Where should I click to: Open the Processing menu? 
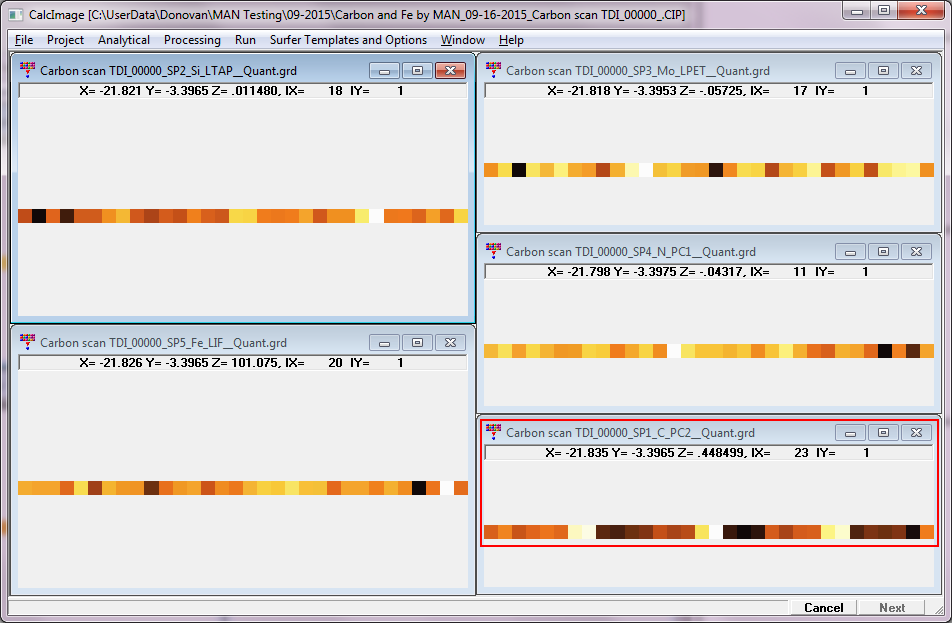click(x=192, y=40)
